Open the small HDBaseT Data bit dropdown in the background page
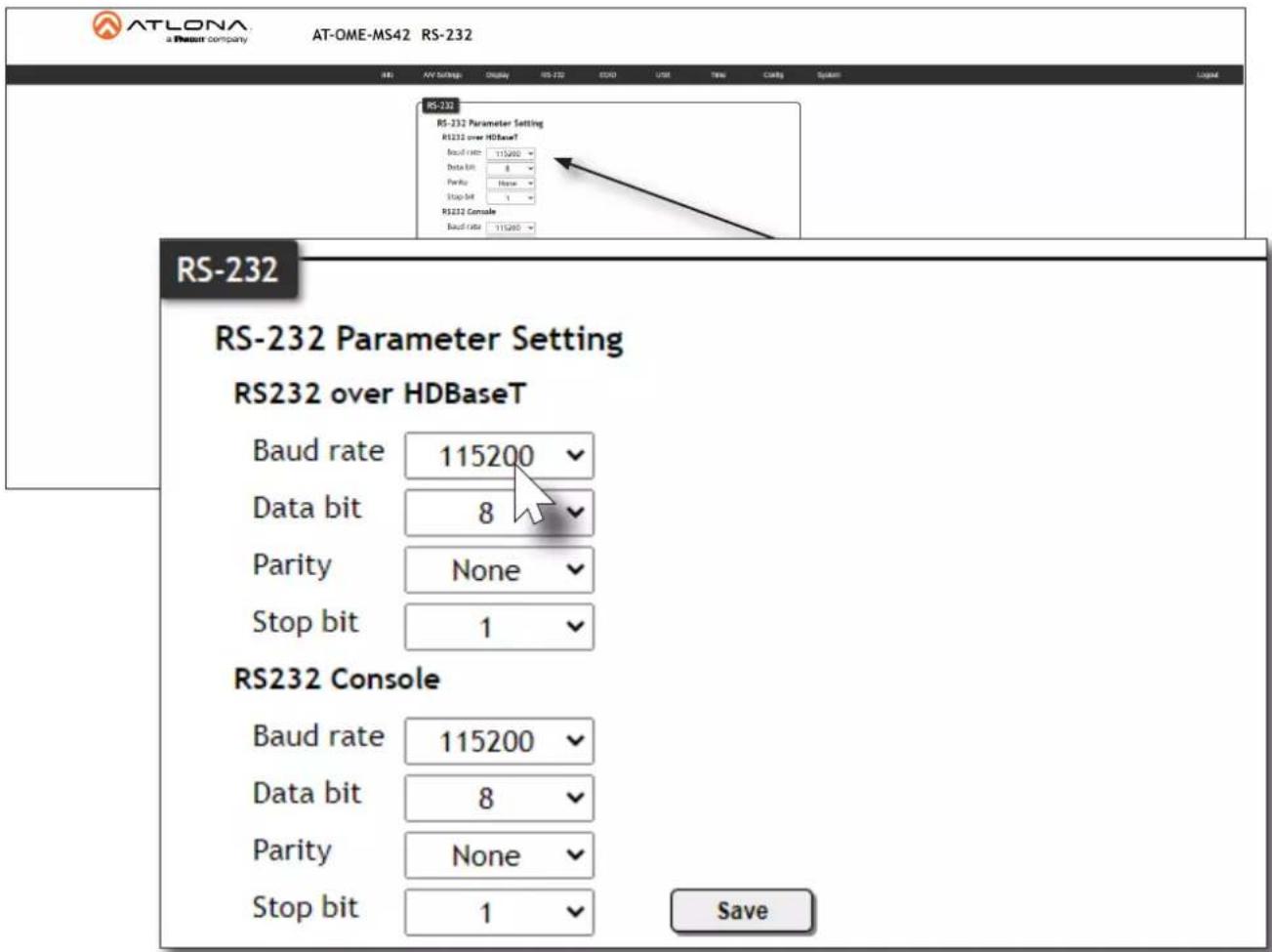Image resolution: width=1272 pixels, height=952 pixels. (512, 169)
